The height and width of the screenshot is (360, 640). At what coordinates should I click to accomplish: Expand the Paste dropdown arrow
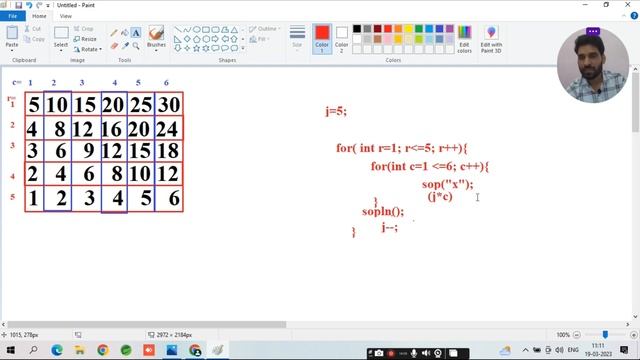12,50
